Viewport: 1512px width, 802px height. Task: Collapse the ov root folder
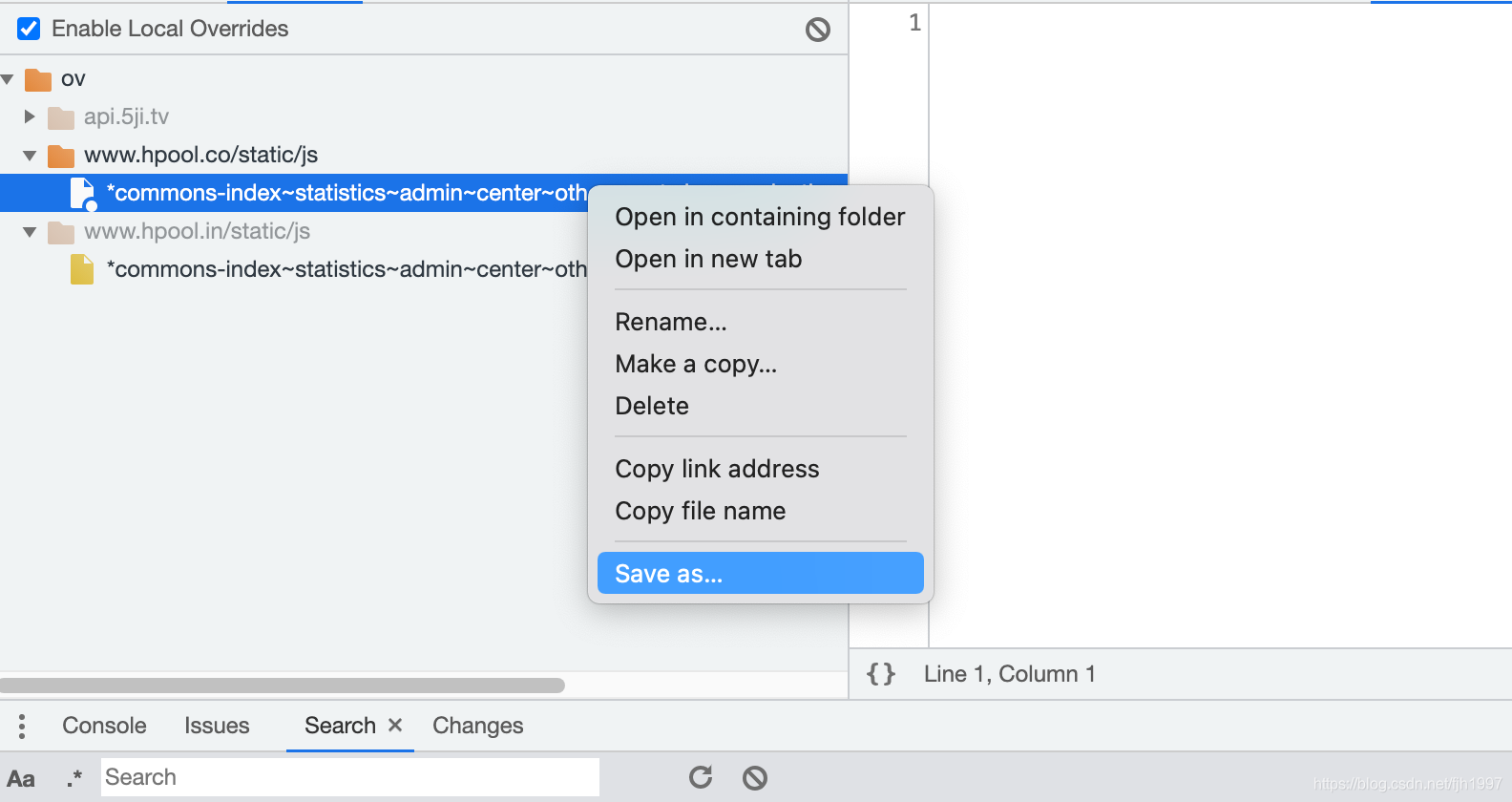8,79
